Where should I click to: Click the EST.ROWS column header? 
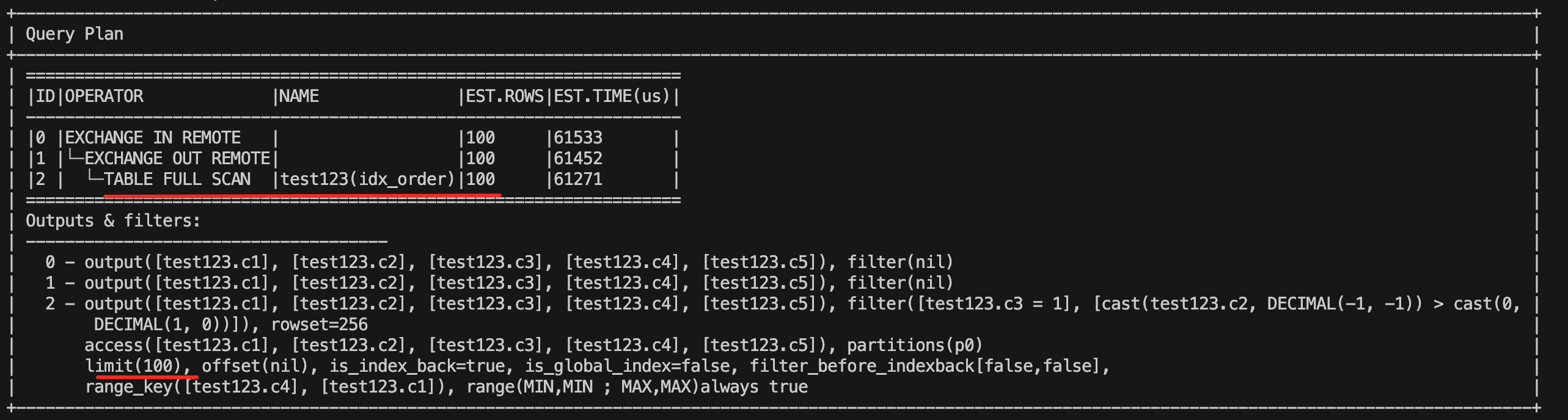[x=505, y=96]
